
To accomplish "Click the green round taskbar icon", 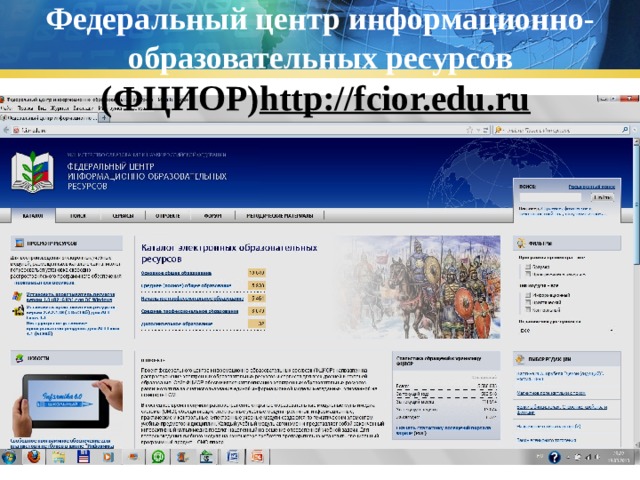I will point(158,457).
